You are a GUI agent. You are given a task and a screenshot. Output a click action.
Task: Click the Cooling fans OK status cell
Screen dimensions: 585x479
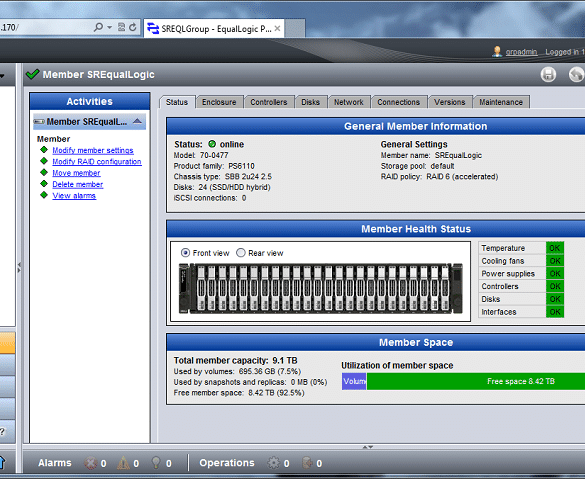555,261
